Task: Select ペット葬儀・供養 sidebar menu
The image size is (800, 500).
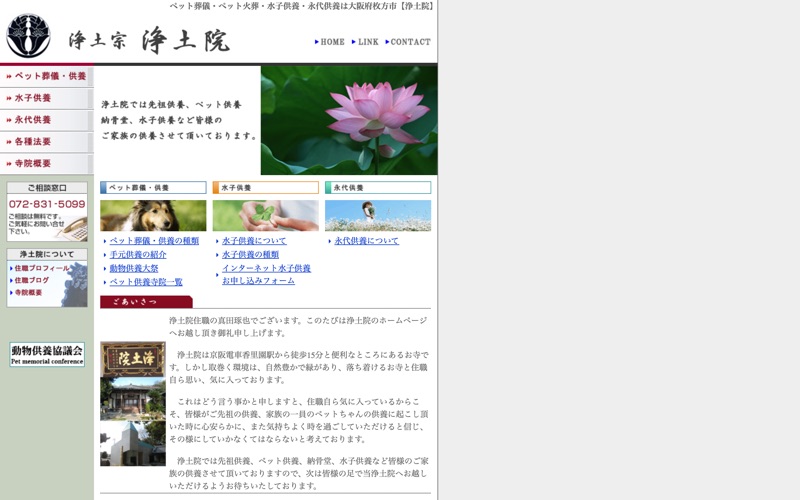Action: (46, 76)
